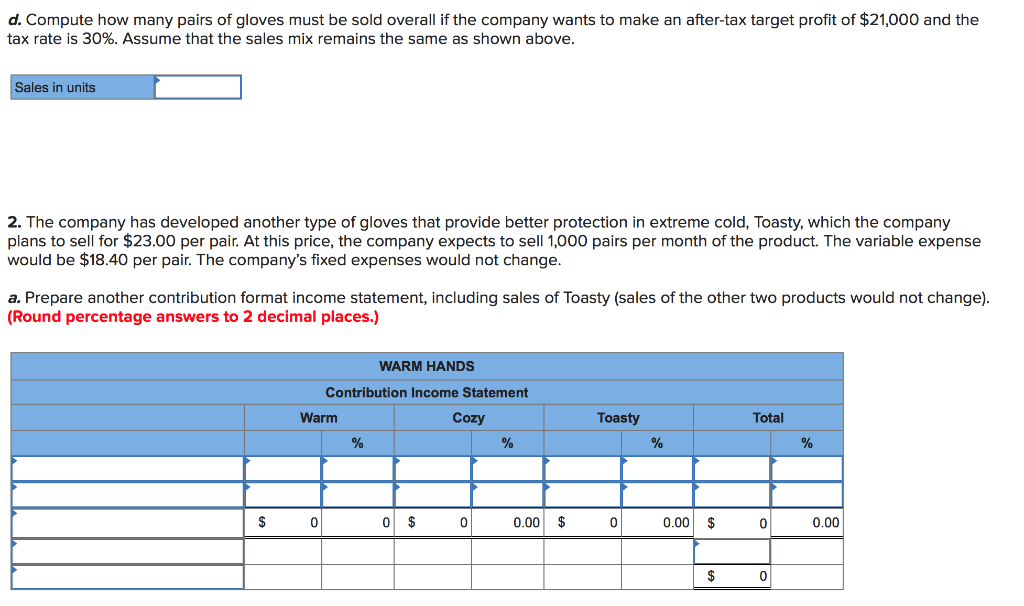Select the Toasty percentage cell in the second row
1024x606 pixels.
655,494
